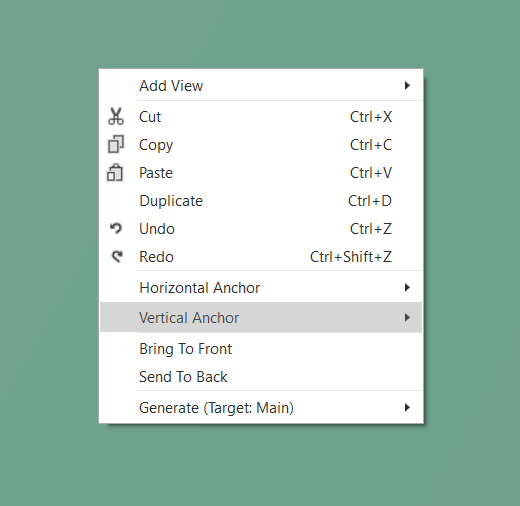Open the Generate (Target: Main) submenu arrow

point(407,407)
